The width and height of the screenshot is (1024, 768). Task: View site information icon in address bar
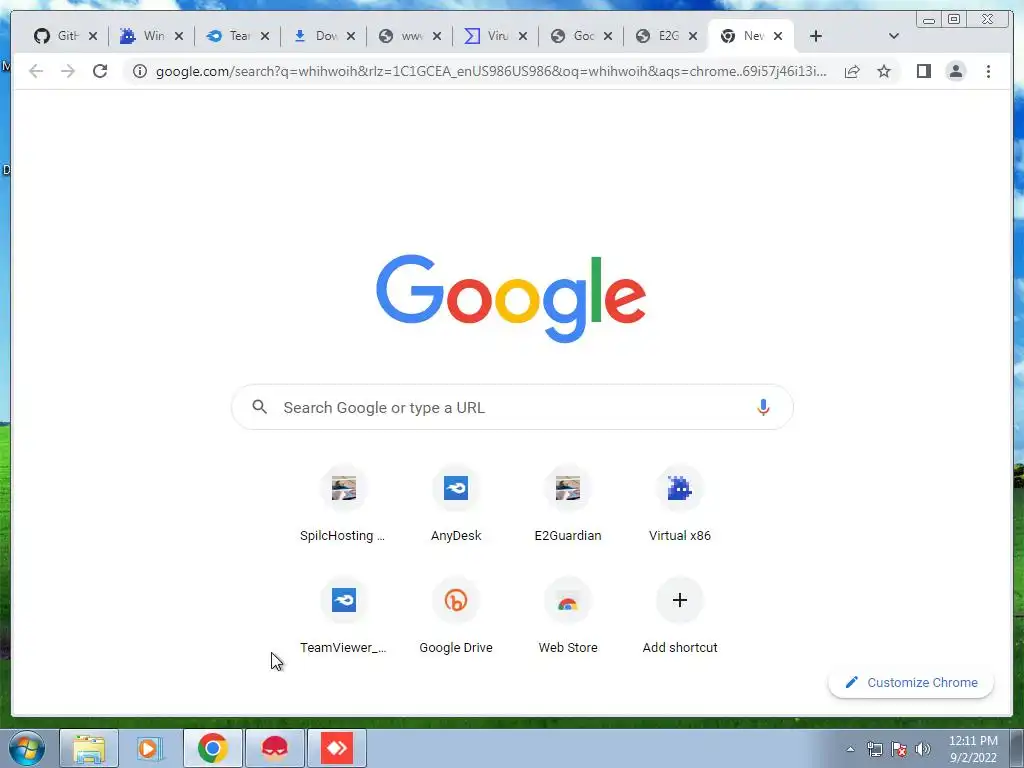pos(140,71)
